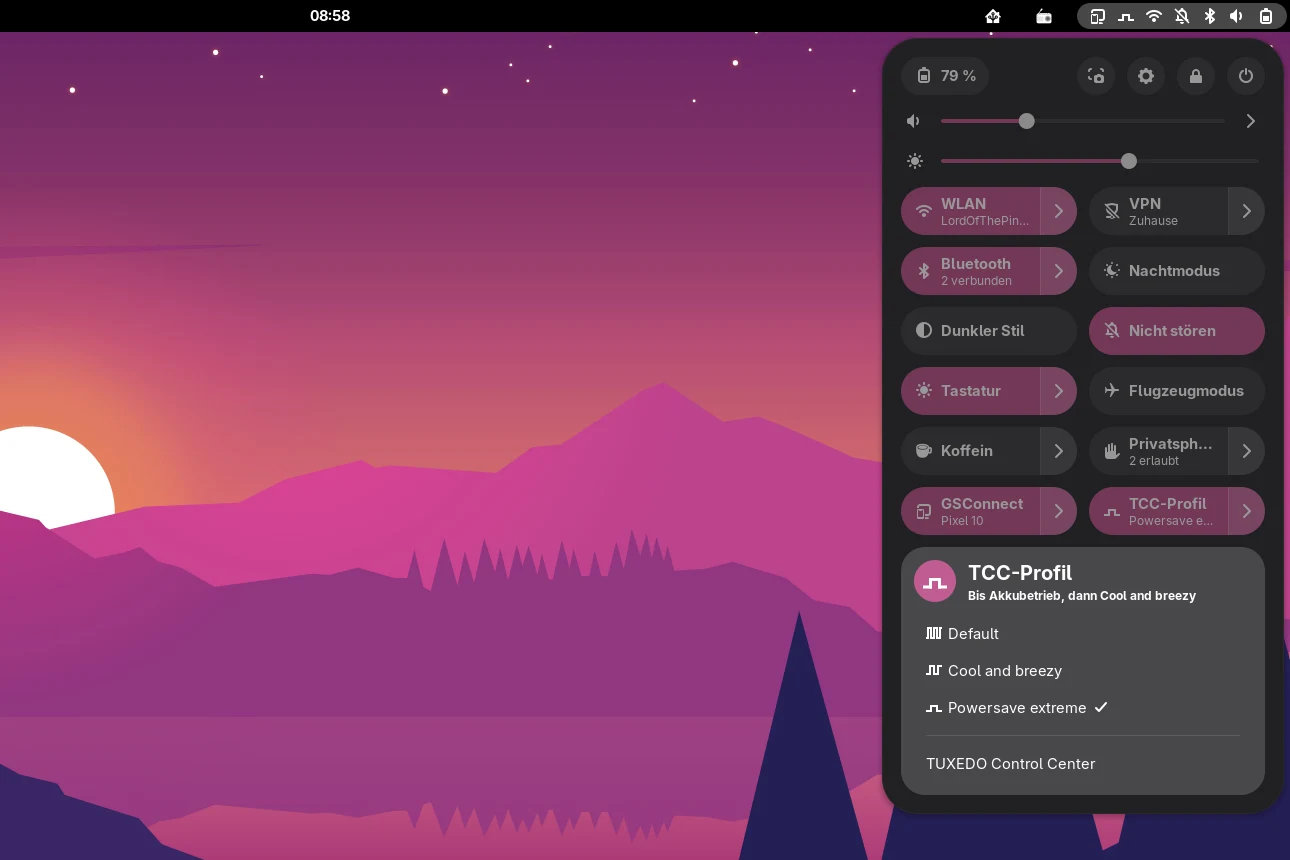Expand the Privatsphäre submenu arrow
This screenshot has height=860, width=1290.
click(x=1247, y=451)
